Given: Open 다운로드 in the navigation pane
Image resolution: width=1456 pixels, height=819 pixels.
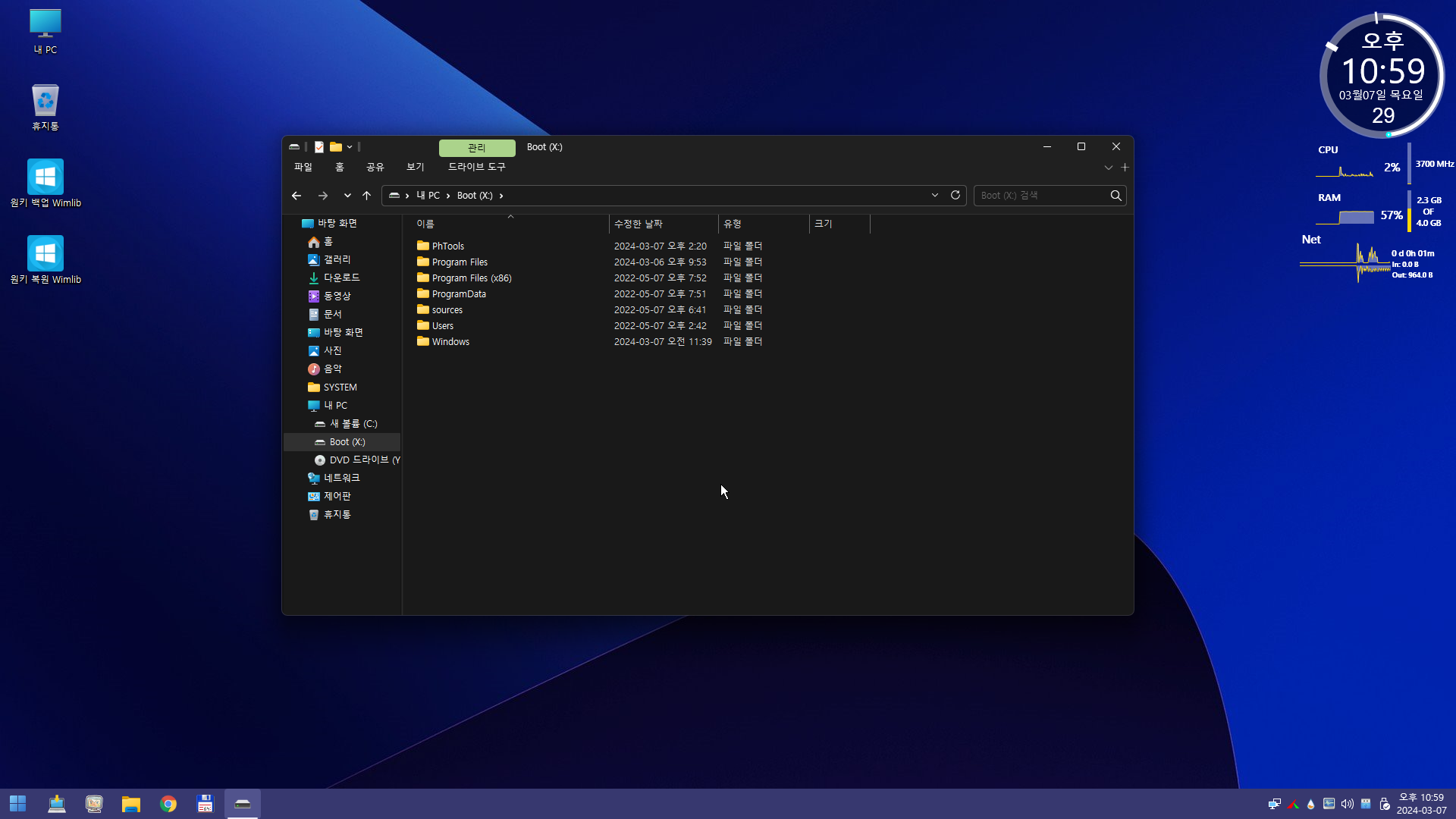Looking at the screenshot, I should 334,278.
